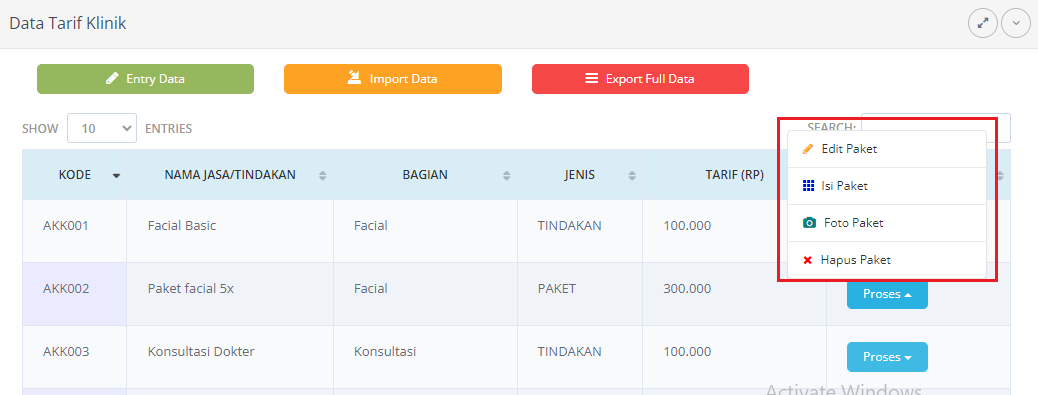Sort by BAGIAN column header
The image size is (1038, 395).
[425, 175]
